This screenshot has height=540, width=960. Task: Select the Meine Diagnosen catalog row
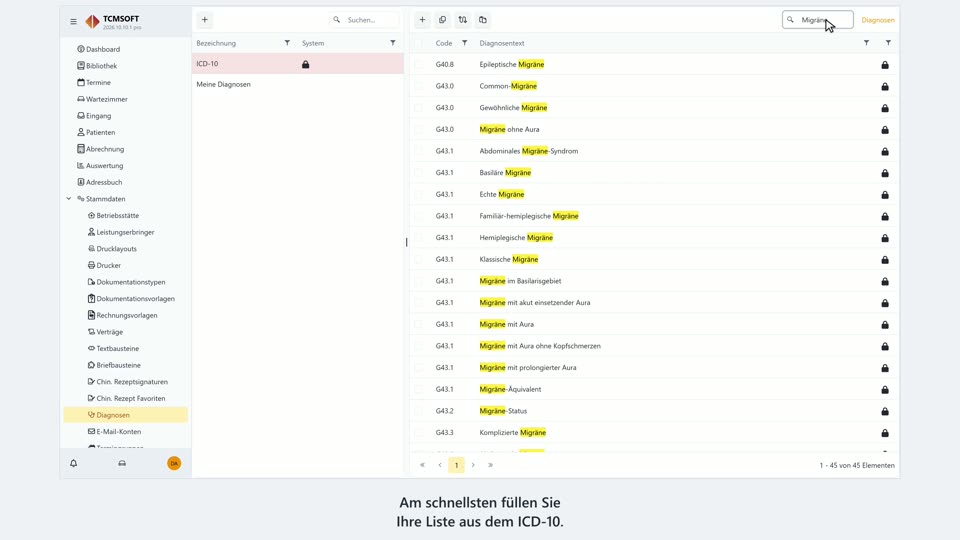tap(298, 84)
